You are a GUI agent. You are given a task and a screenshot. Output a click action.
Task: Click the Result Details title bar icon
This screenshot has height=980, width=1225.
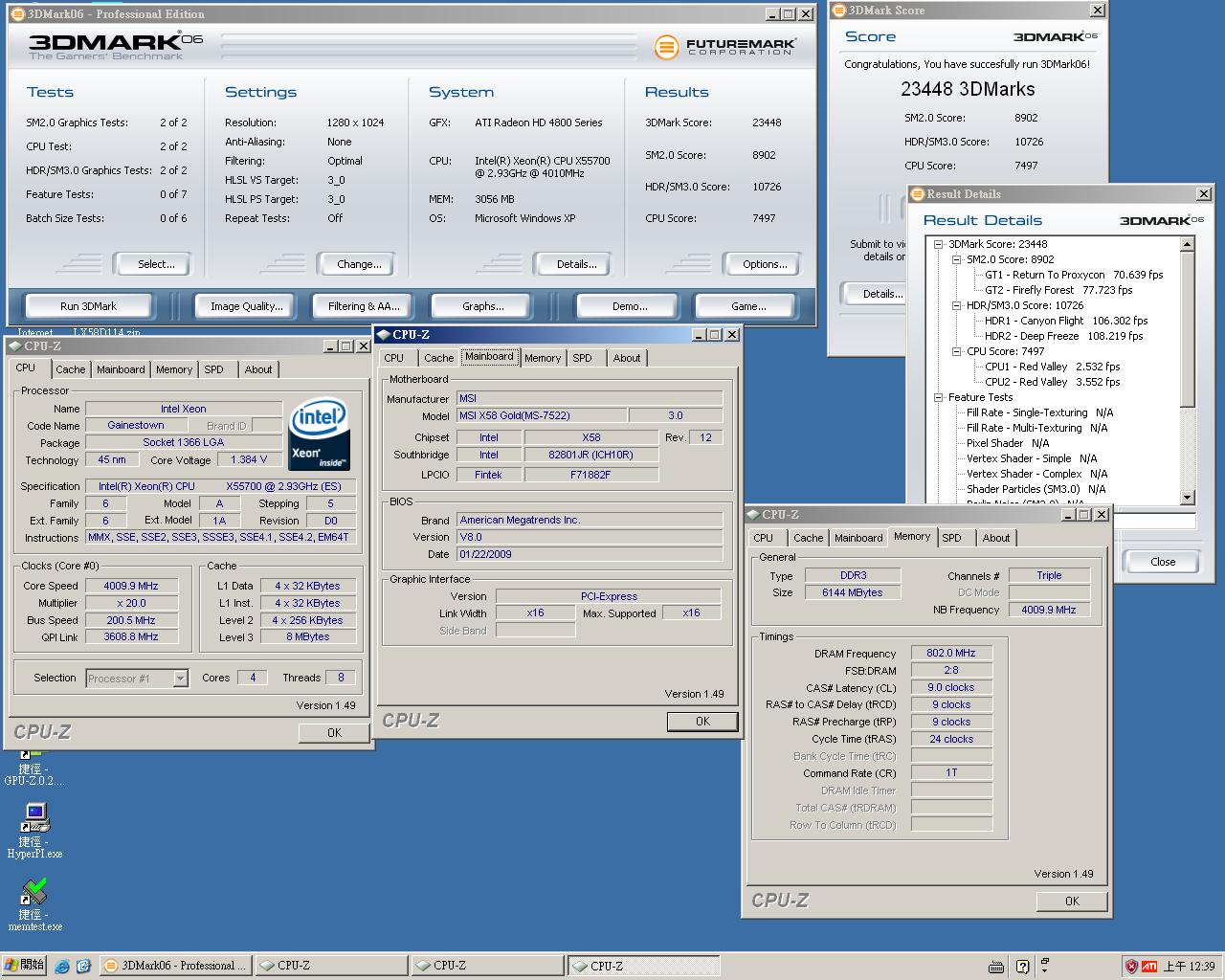coord(917,194)
